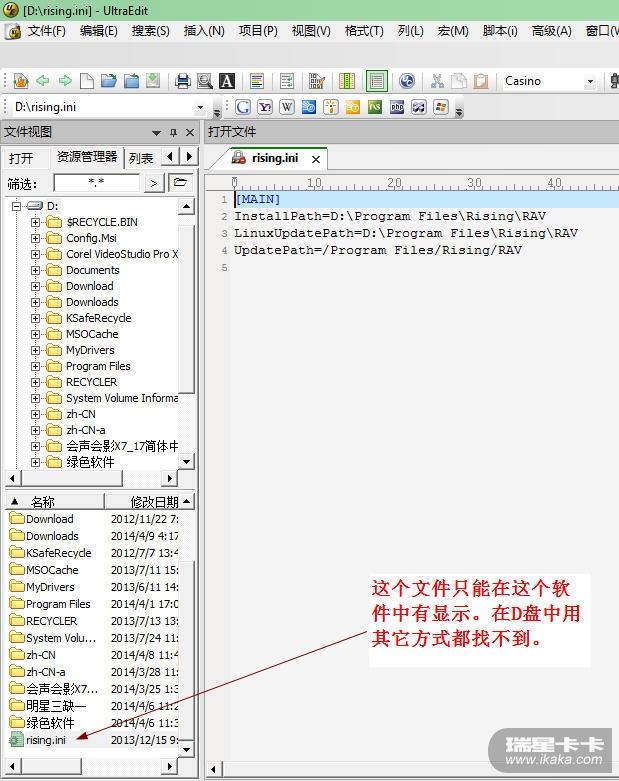The image size is (619, 781).
Task: Switch to the 打开 tab
Action: click(21, 158)
